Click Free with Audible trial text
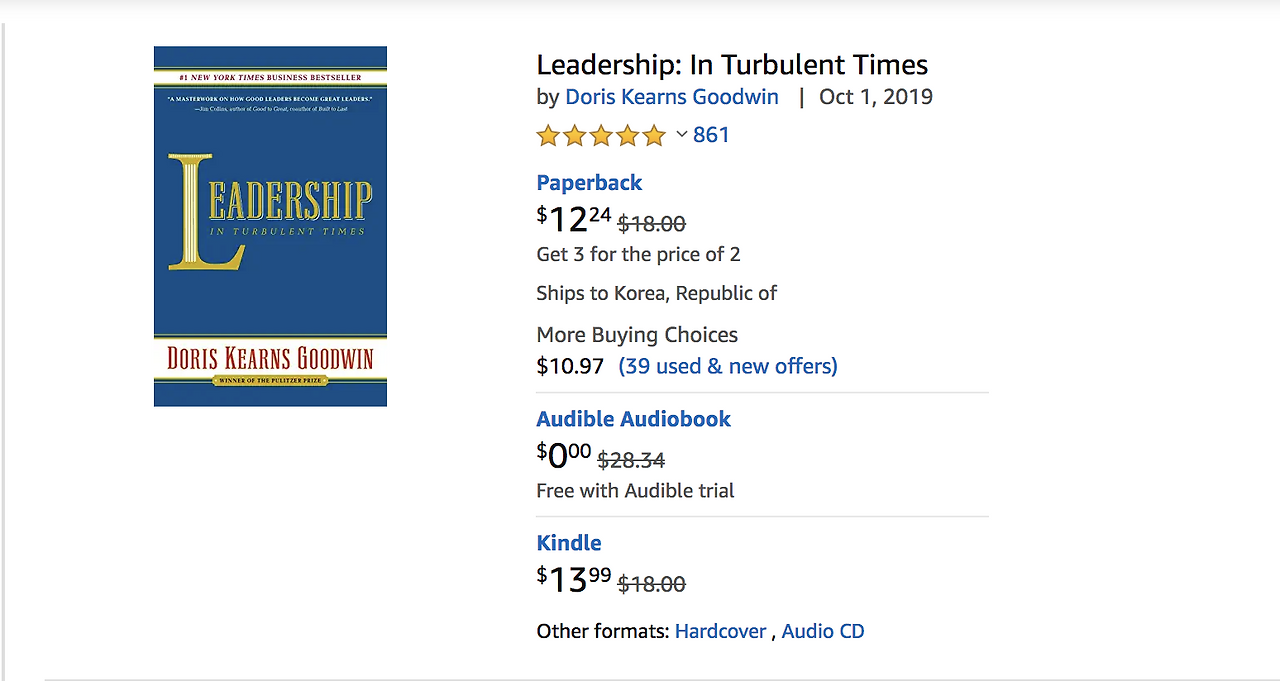Screen dimensions: 1280x681 pos(635,491)
